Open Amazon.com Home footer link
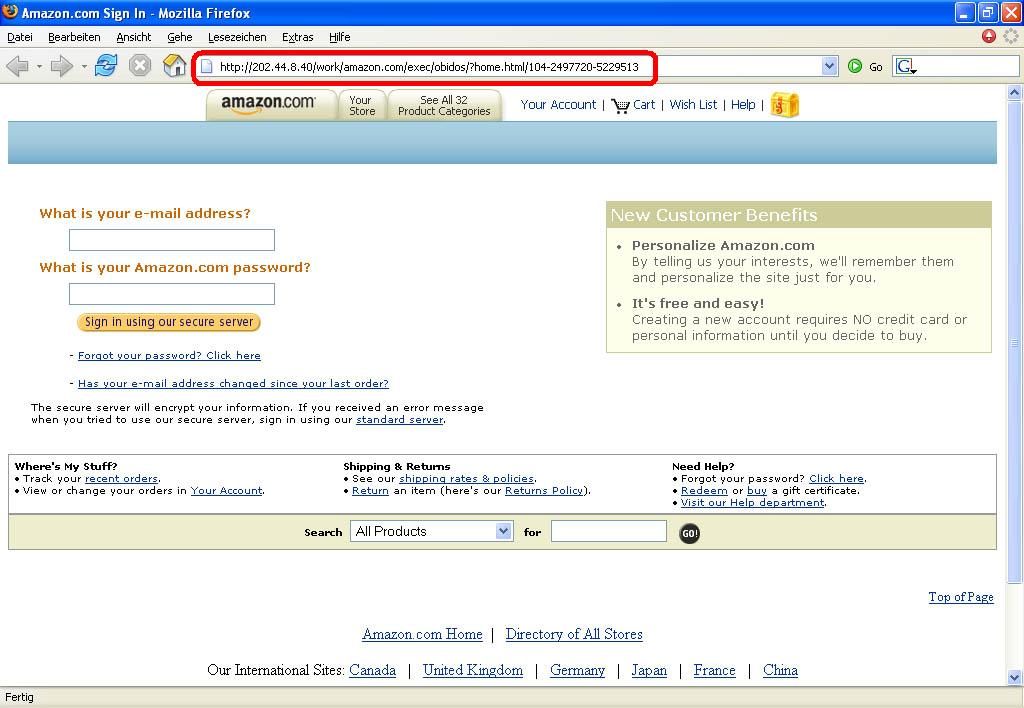The width and height of the screenshot is (1024, 708). (422, 634)
